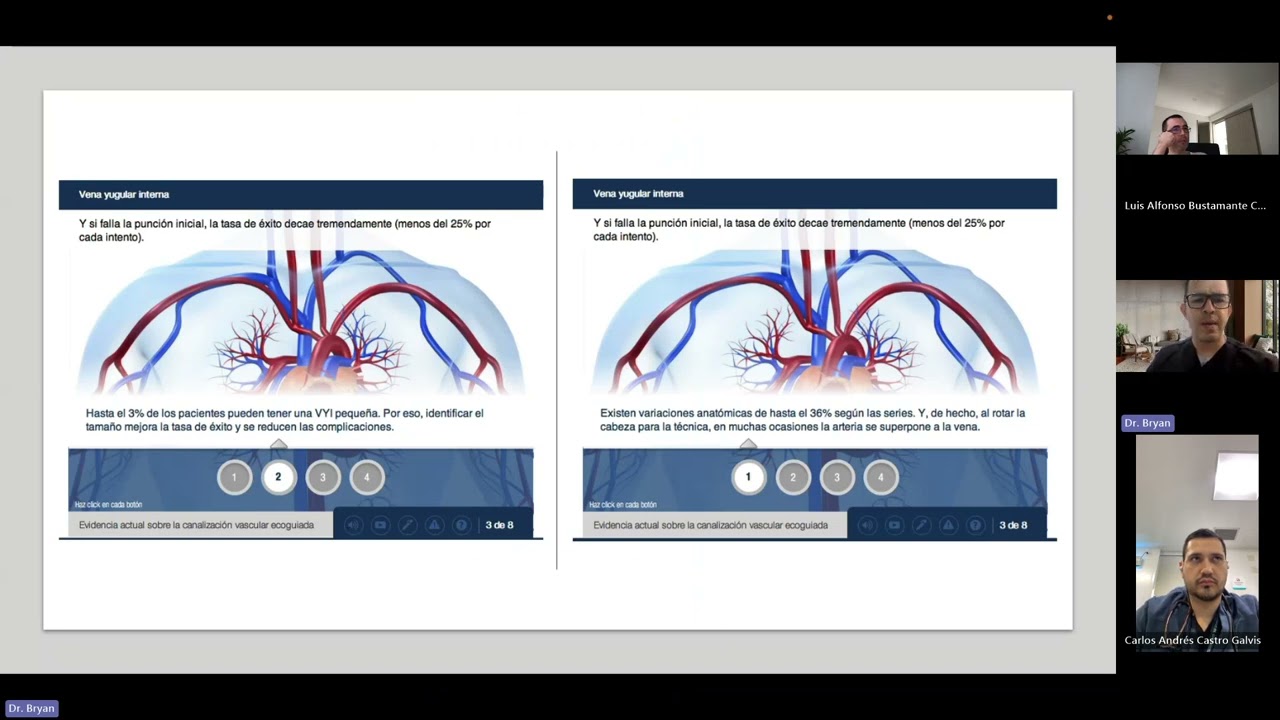Click 'Evidencia actual sobre la canalización' footer in right slide
Image resolution: width=1280 pixels, height=720 pixels.
tap(710, 525)
